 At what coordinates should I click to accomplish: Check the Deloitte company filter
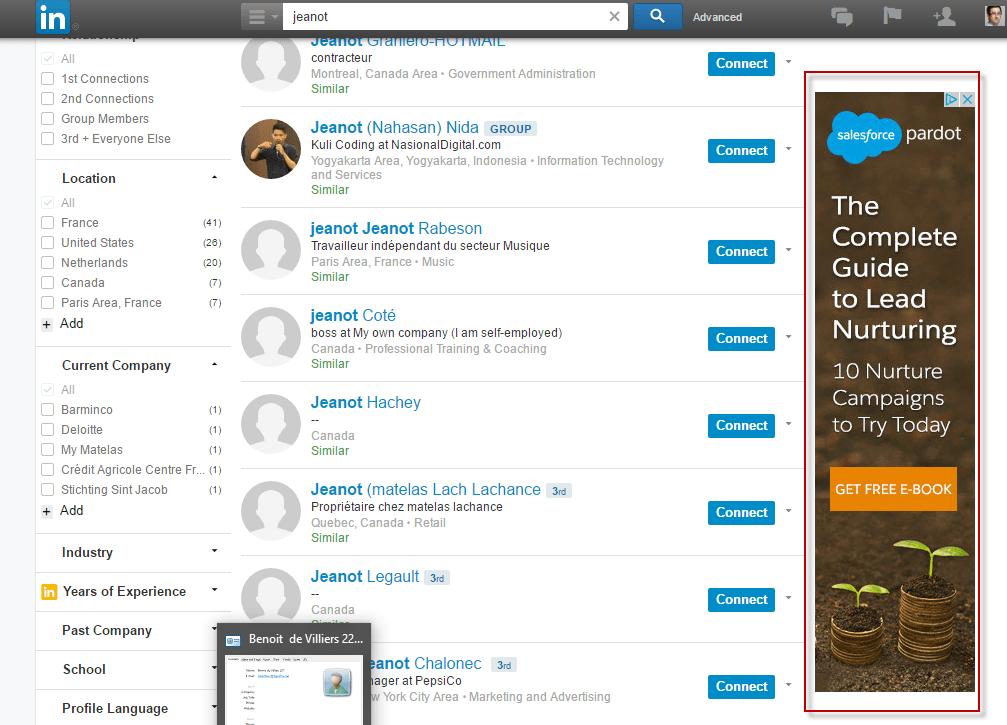tap(48, 430)
